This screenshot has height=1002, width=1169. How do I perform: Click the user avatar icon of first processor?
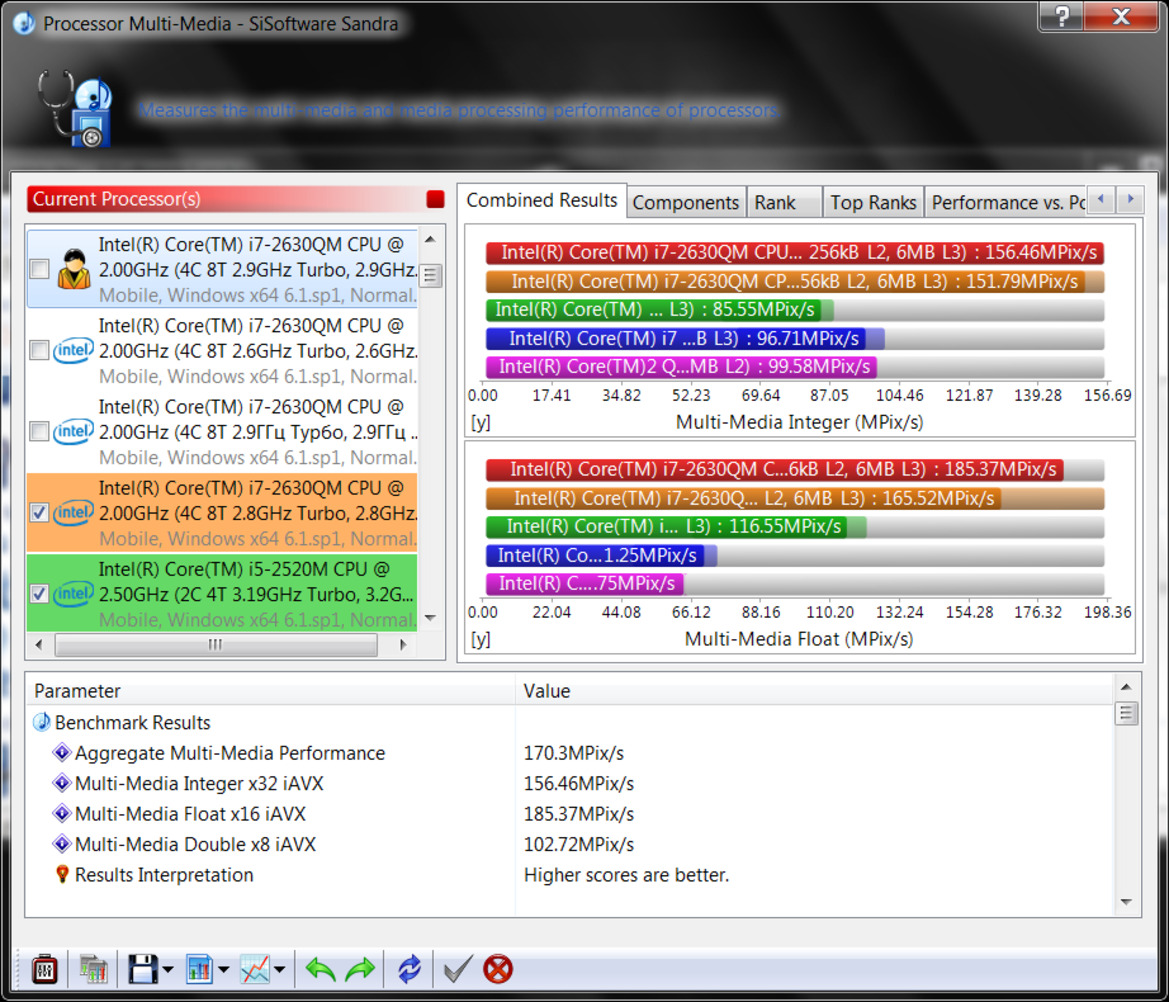click(74, 269)
